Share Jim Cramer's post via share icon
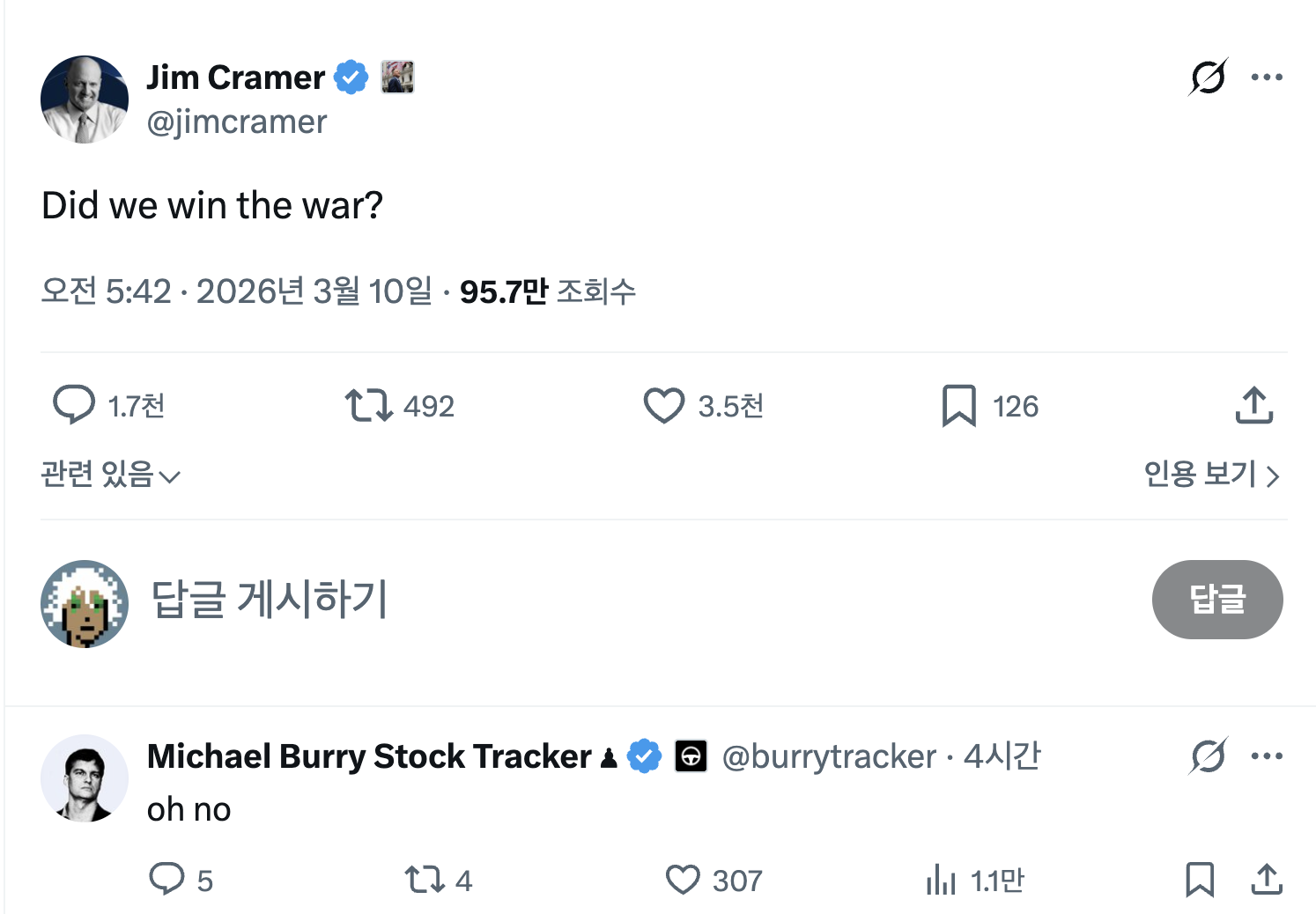Image resolution: width=1316 pixels, height=914 pixels. (1253, 405)
